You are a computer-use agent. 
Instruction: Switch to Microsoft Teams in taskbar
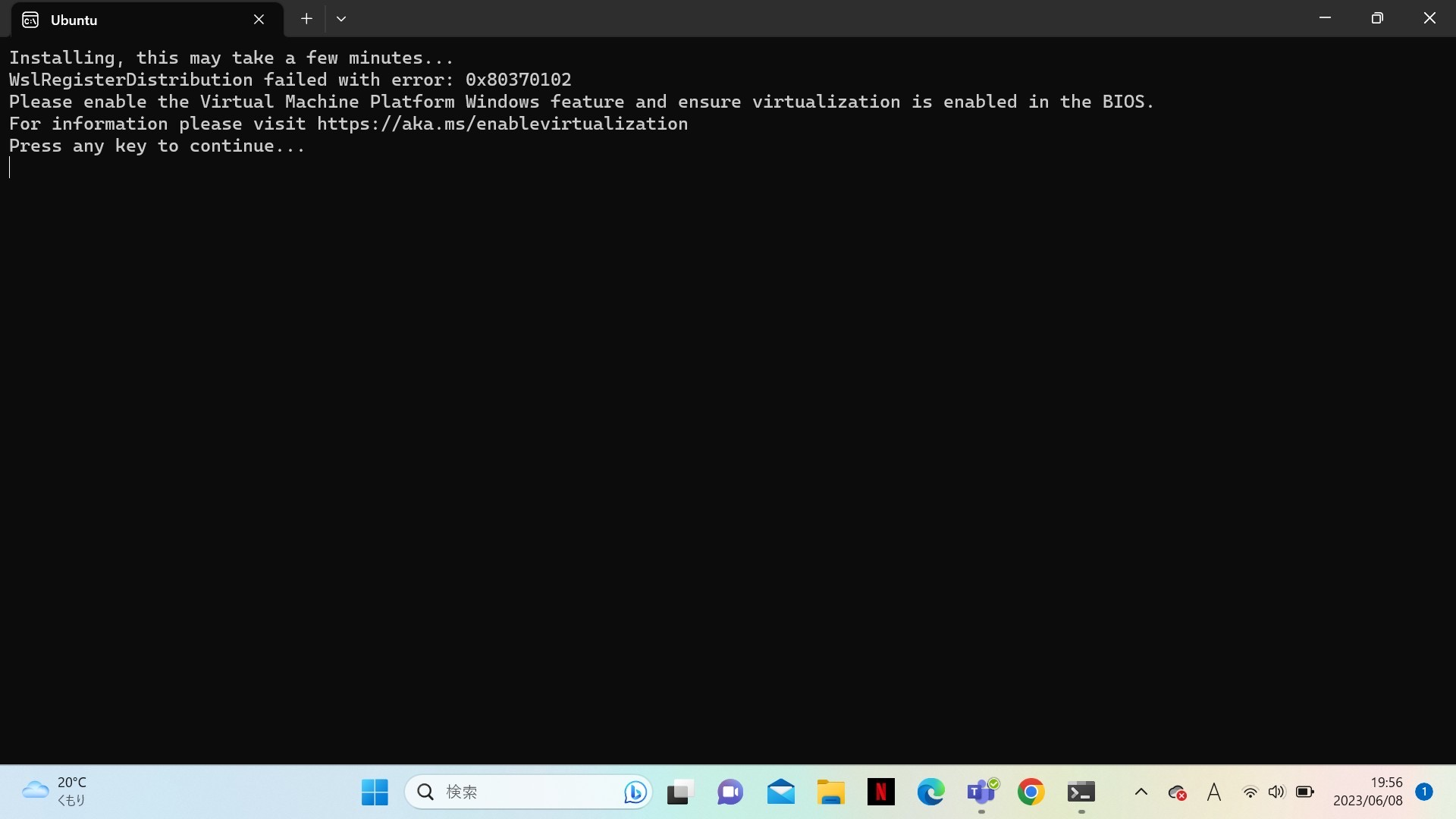(x=981, y=792)
